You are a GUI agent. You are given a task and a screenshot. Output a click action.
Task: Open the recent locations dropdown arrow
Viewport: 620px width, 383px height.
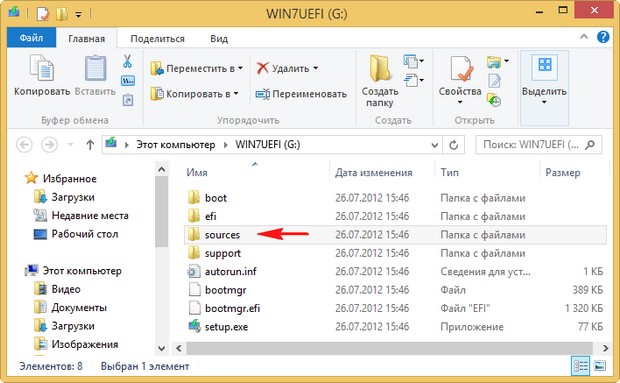(70, 145)
